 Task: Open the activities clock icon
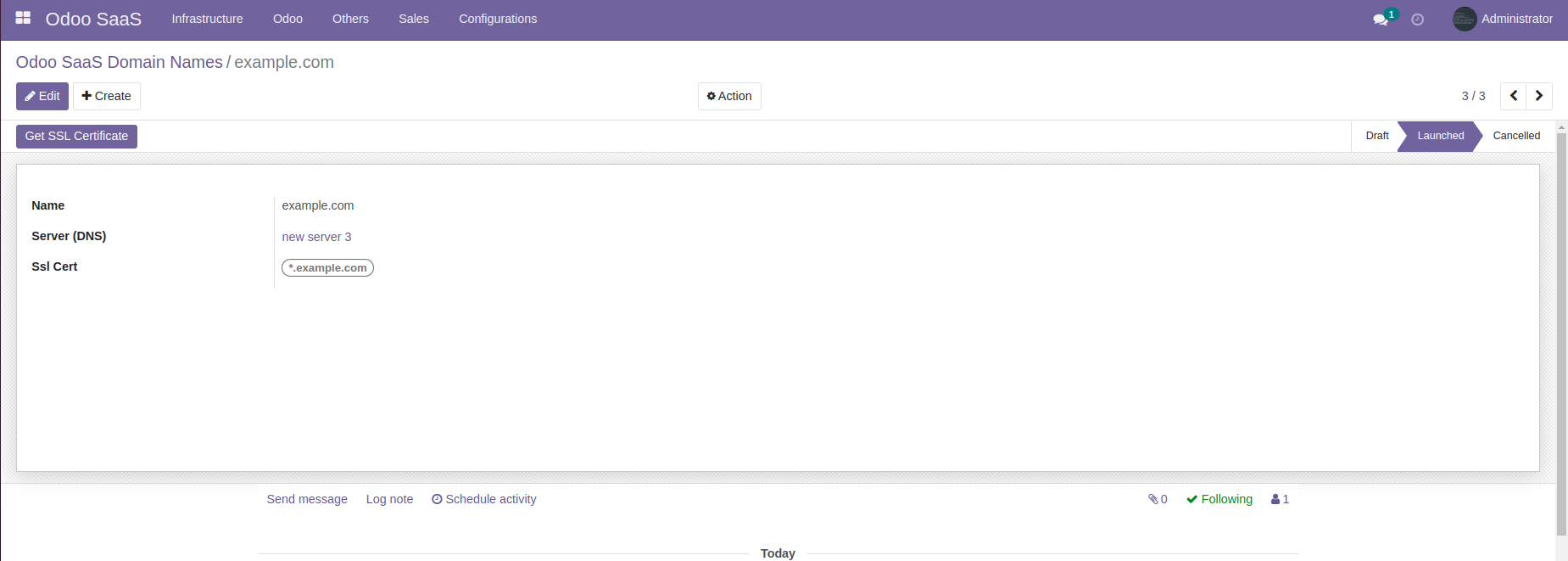[x=1417, y=19]
